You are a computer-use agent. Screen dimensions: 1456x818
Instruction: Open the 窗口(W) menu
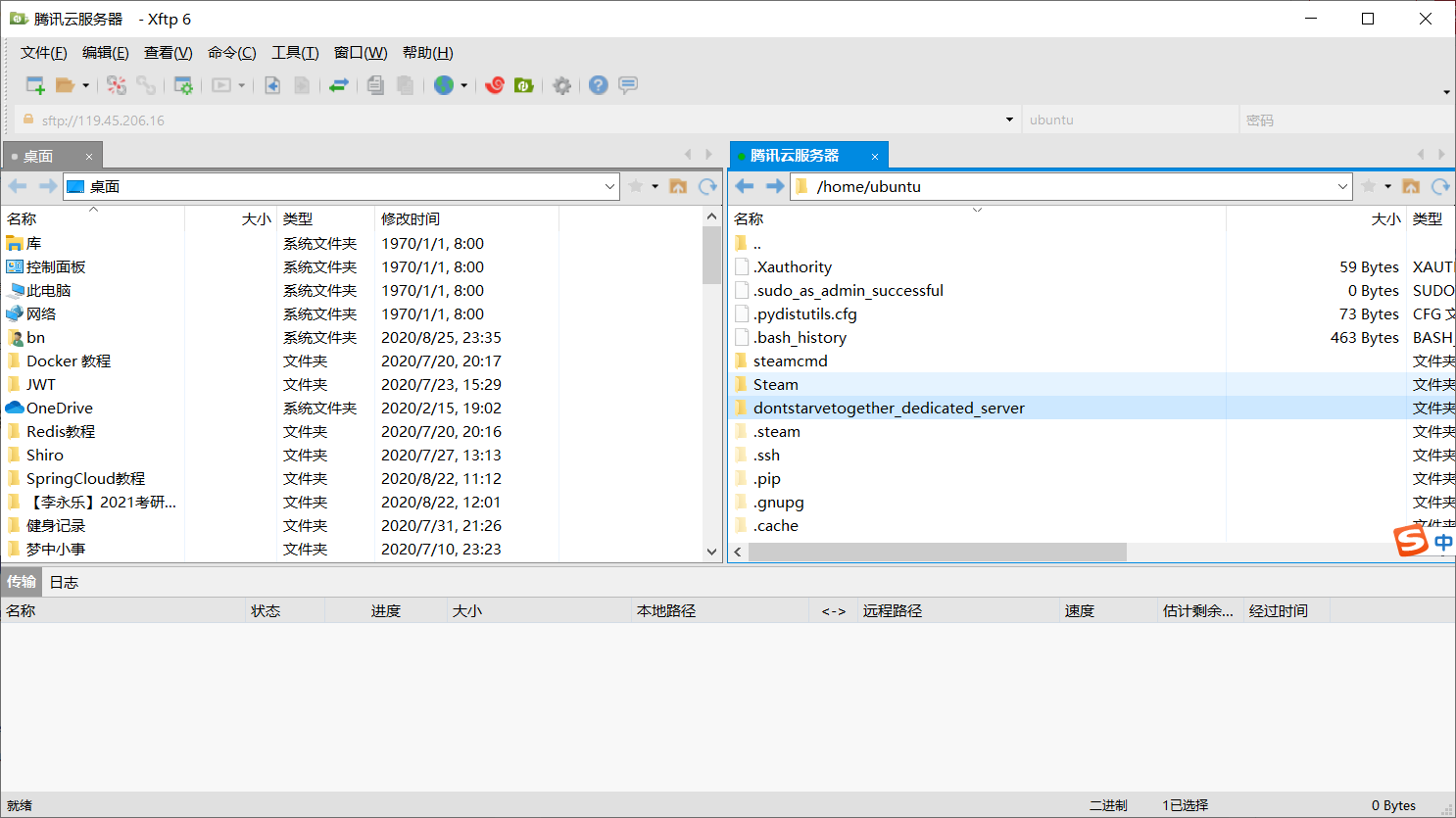pos(361,53)
